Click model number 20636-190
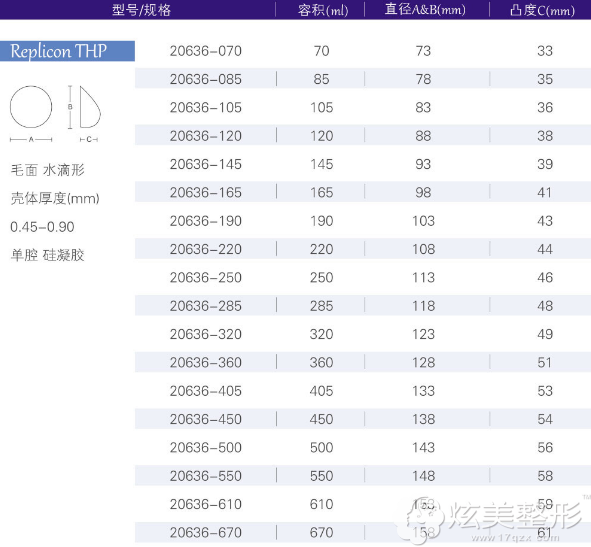This screenshot has height=547, width=591. pos(205,221)
